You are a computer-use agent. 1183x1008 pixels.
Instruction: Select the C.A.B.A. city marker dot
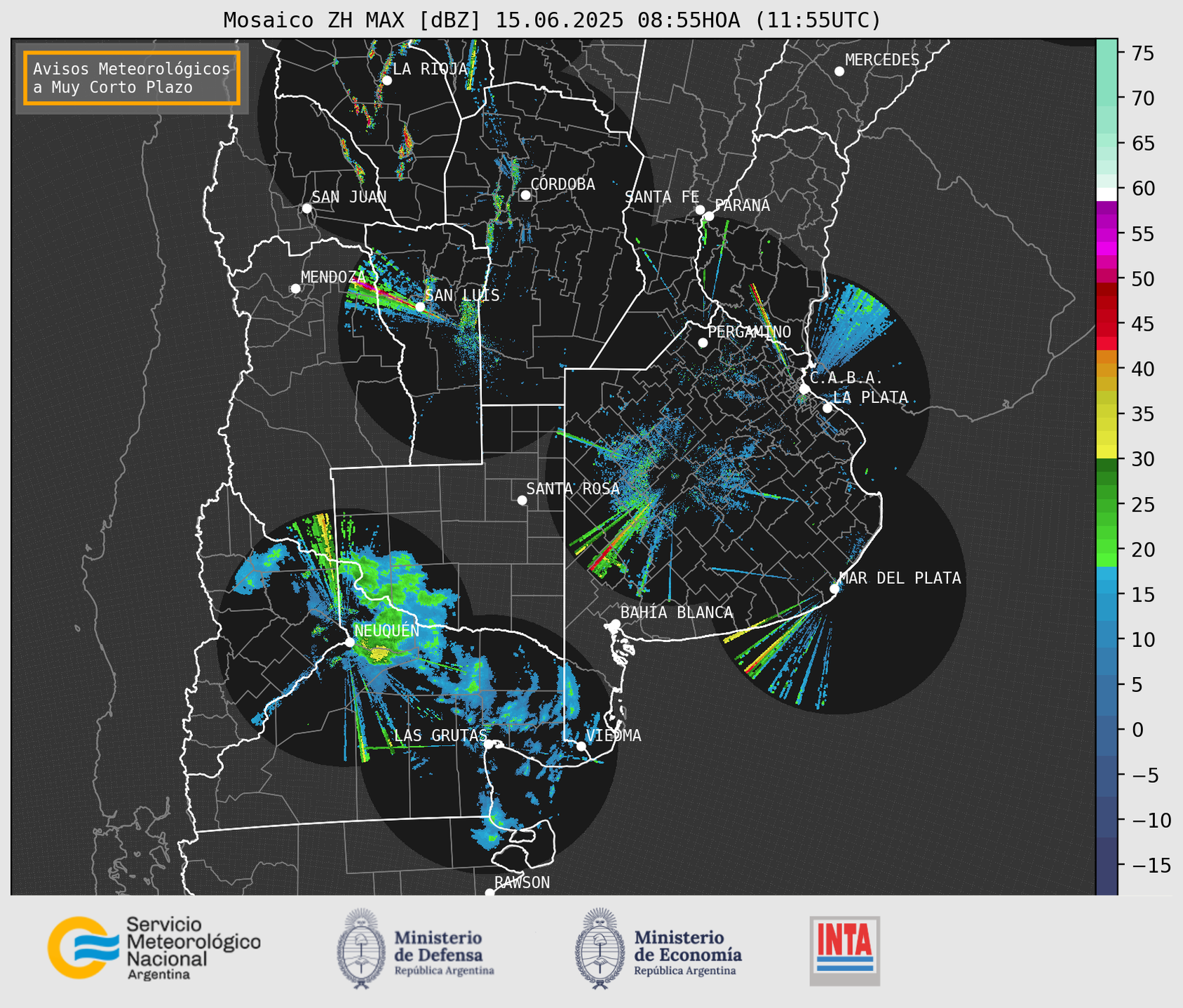(805, 388)
